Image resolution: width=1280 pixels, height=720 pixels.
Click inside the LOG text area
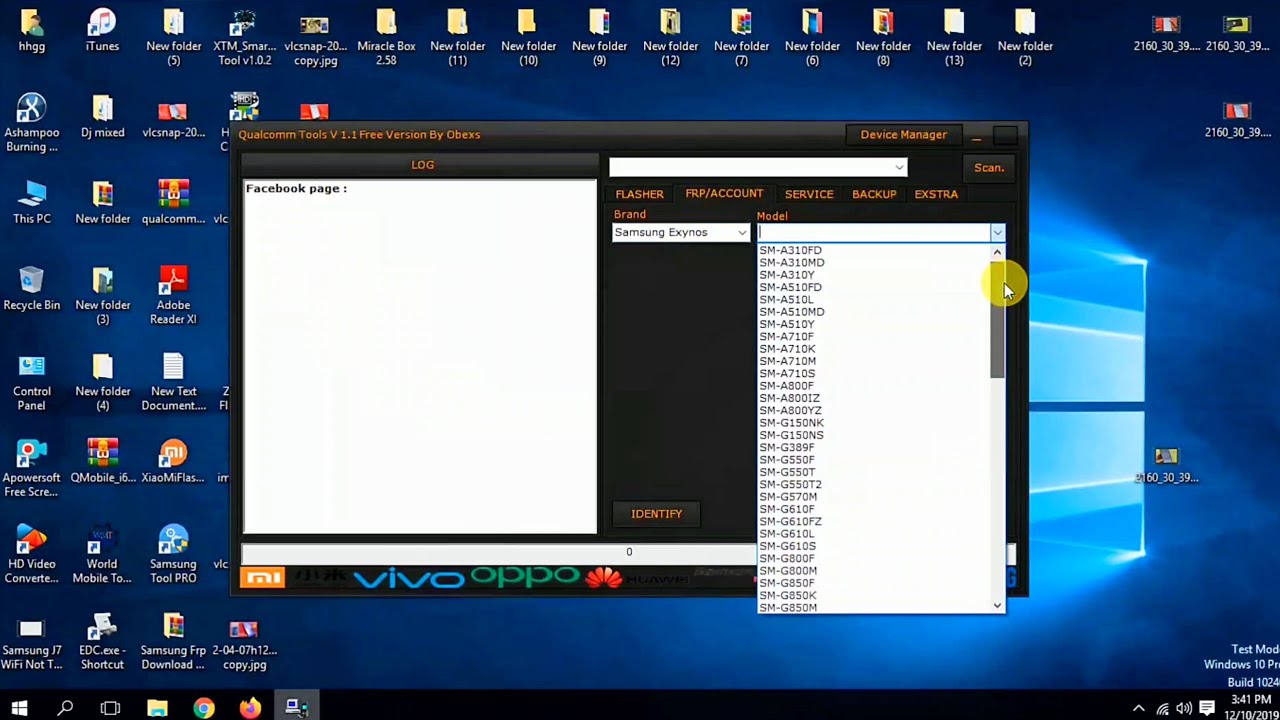(x=420, y=357)
